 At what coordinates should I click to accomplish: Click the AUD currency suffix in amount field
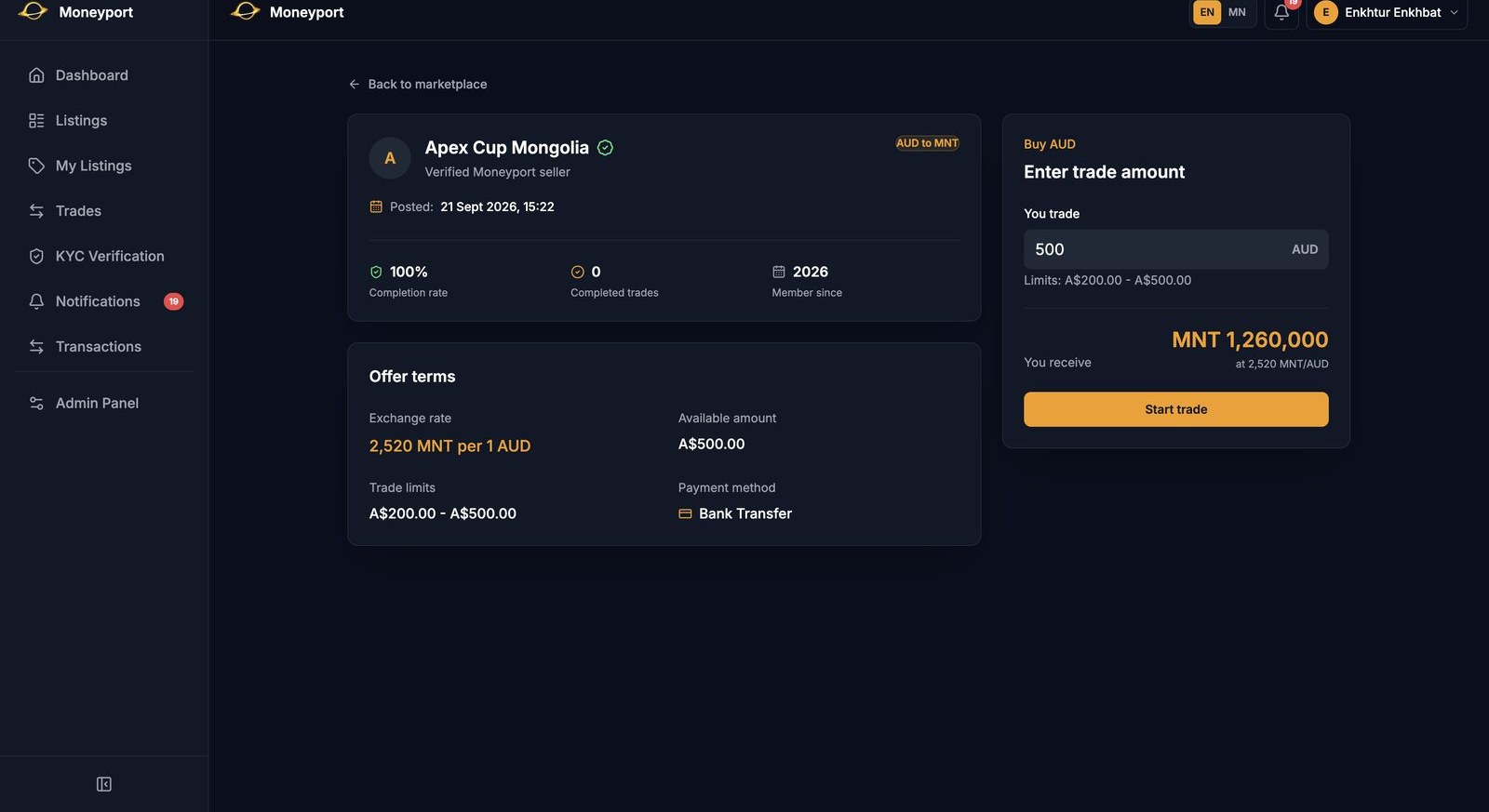coord(1305,250)
